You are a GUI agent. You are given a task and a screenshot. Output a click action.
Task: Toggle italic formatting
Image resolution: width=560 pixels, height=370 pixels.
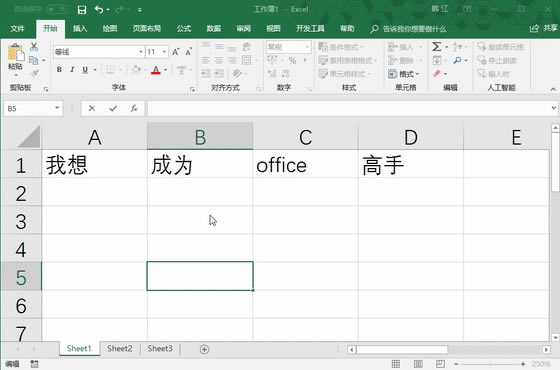point(72,70)
